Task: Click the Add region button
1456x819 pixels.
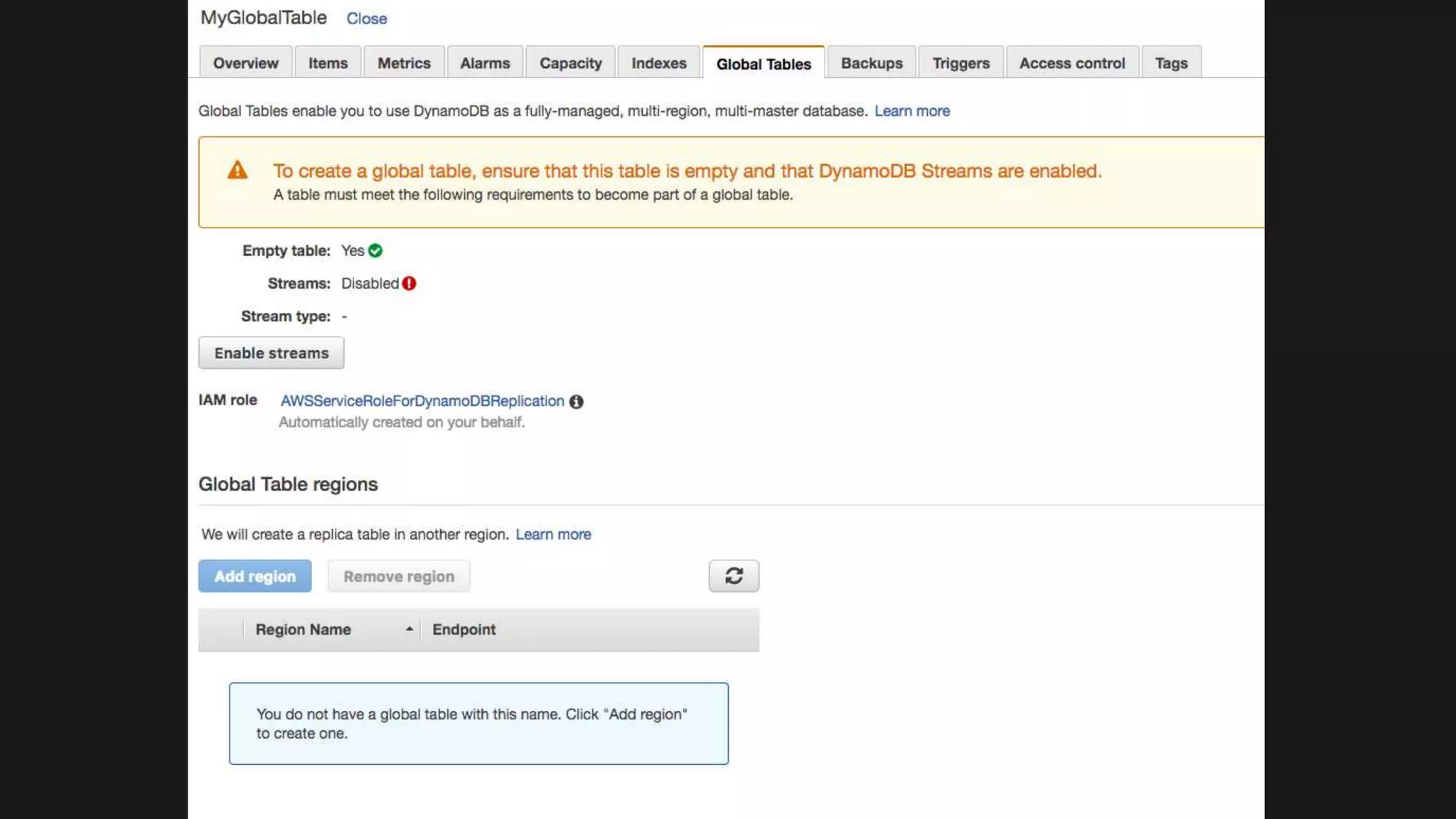Action: tap(255, 577)
